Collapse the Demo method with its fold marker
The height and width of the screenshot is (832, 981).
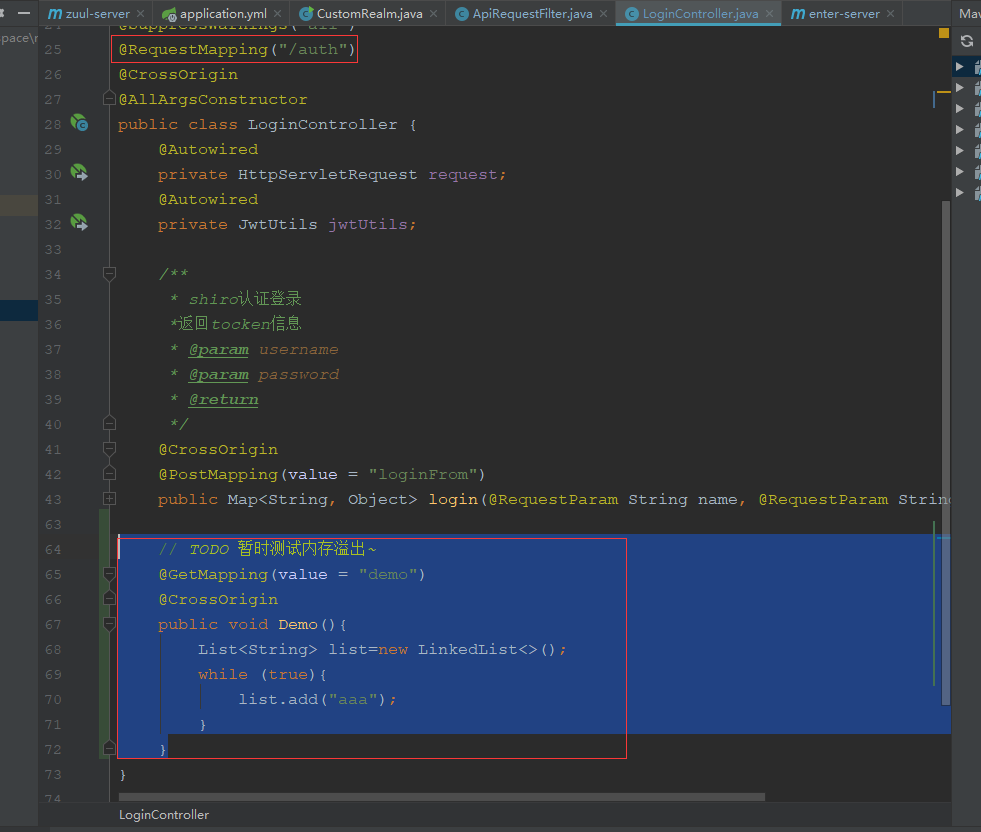click(x=108, y=624)
